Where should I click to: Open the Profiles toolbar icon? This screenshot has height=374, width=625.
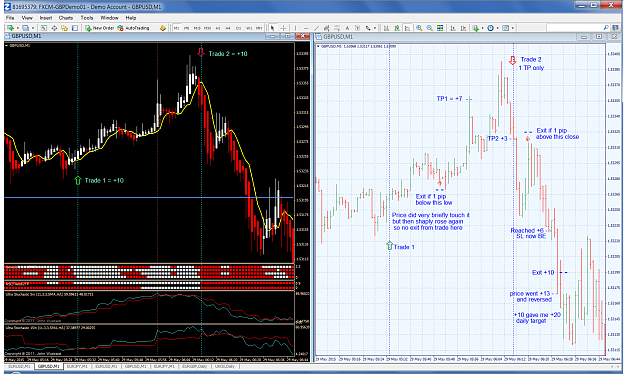(26, 28)
